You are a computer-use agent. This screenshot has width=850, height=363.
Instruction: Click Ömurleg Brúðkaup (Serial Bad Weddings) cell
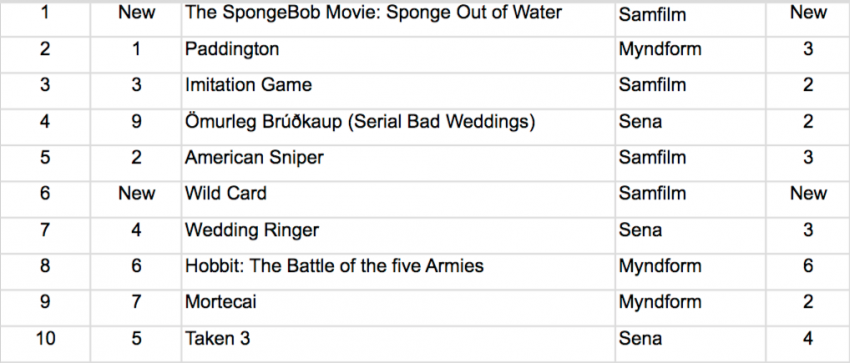tap(398, 127)
